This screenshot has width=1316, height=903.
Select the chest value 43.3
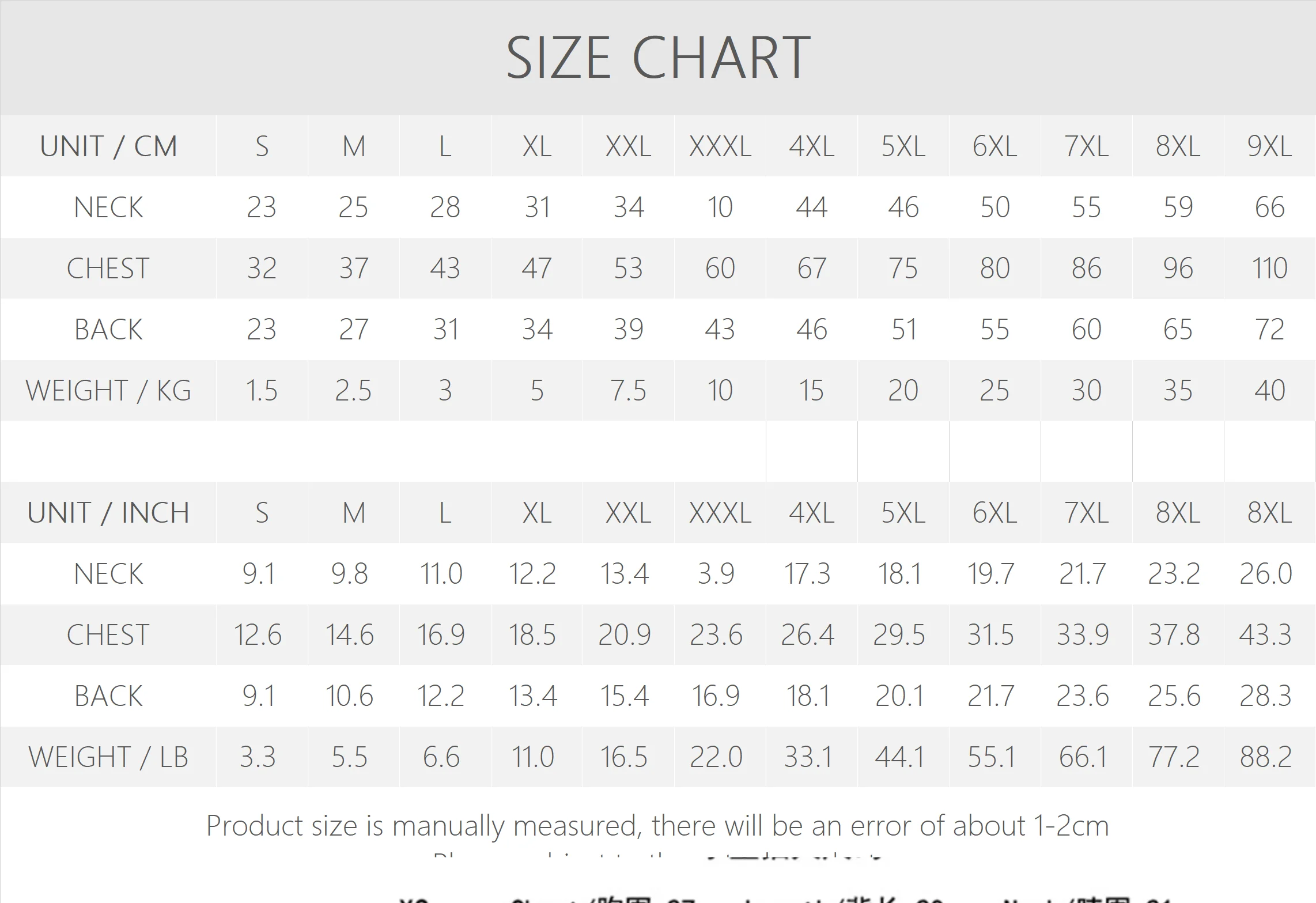point(1265,635)
